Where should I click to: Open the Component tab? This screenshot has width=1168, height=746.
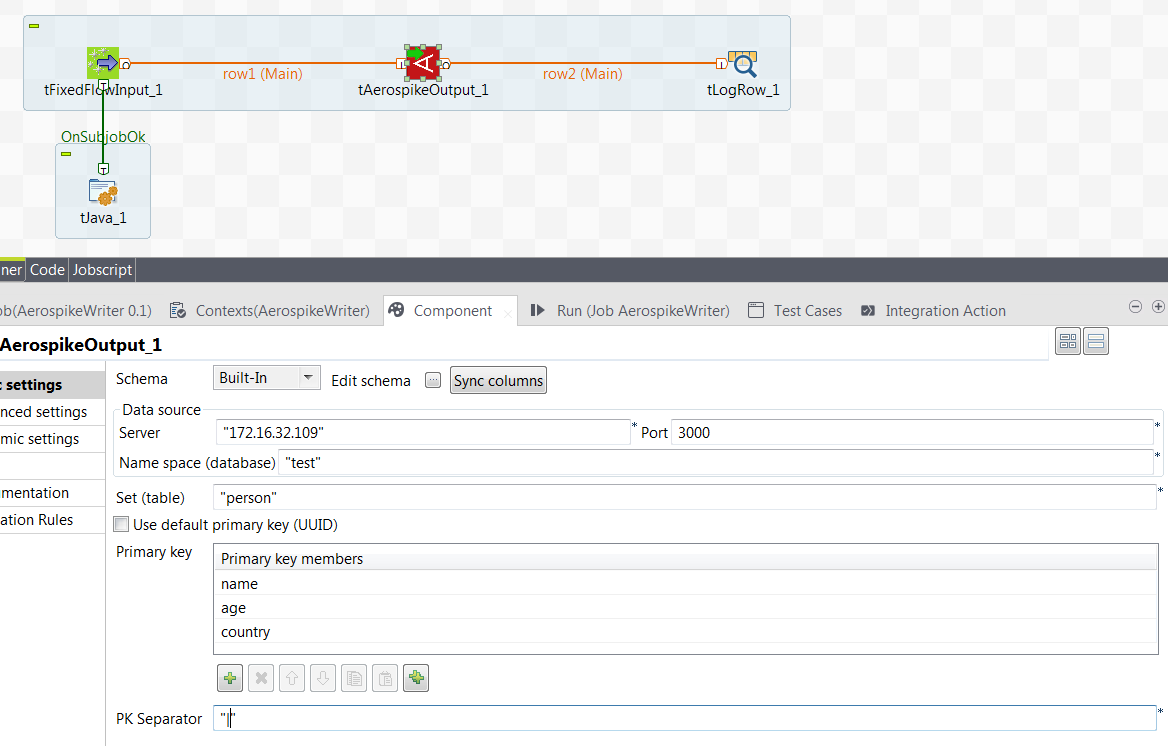coord(452,311)
